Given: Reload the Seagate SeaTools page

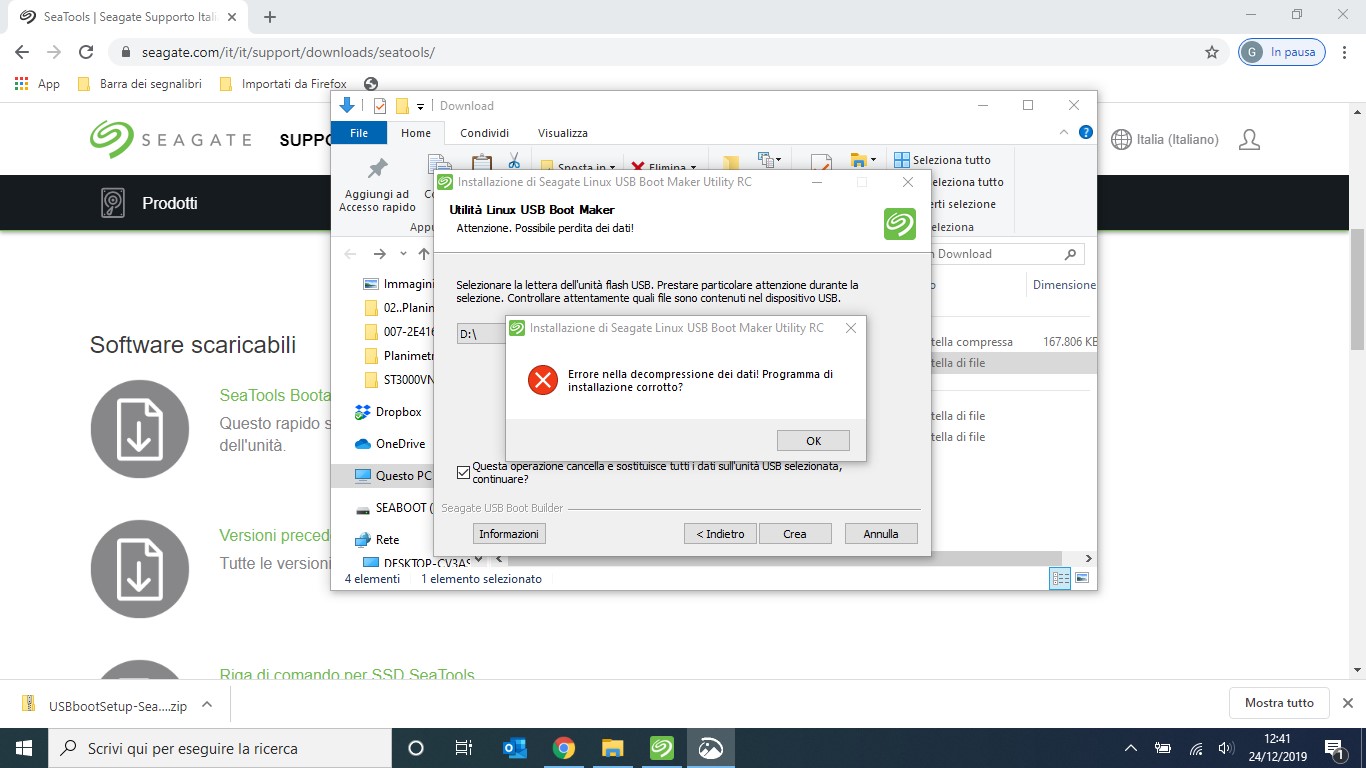Looking at the screenshot, I should [x=86, y=52].
